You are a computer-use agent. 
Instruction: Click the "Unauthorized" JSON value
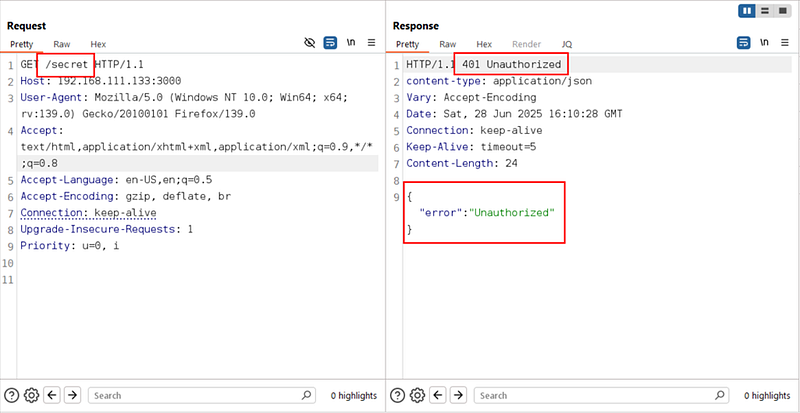point(512,212)
